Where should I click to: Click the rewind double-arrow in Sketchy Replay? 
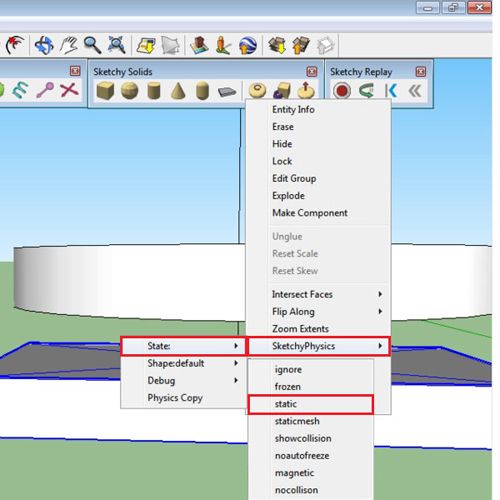(x=415, y=91)
